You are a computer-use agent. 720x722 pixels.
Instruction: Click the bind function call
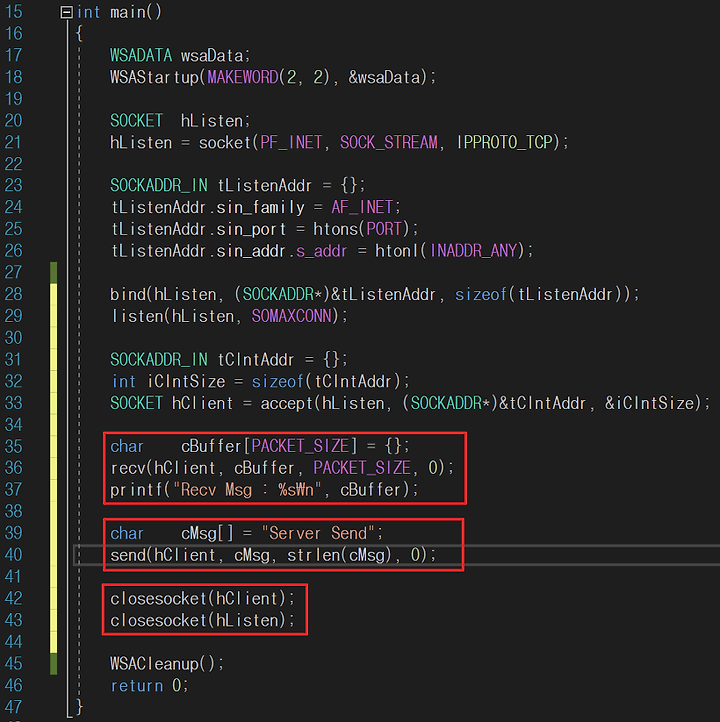tap(128, 294)
